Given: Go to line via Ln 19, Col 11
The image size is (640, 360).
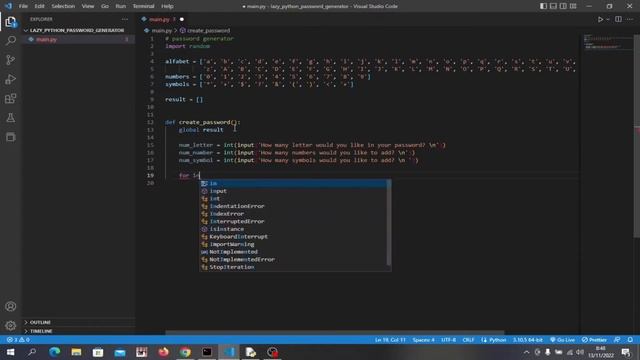Looking at the screenshot, I should coord(390,340).
